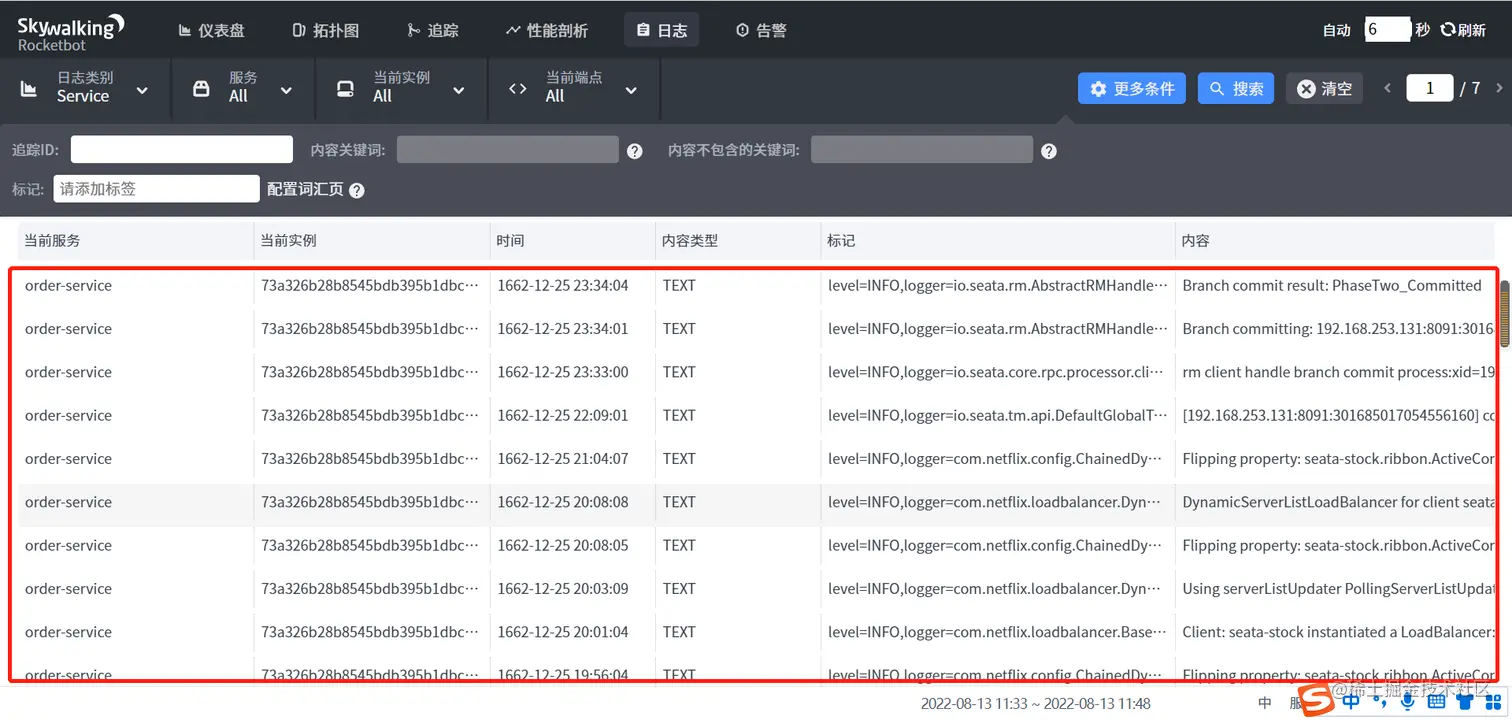Screen dimensions: 1512x720
Task: Click the 刷新 refresh button
Action: pos(1463,30)
